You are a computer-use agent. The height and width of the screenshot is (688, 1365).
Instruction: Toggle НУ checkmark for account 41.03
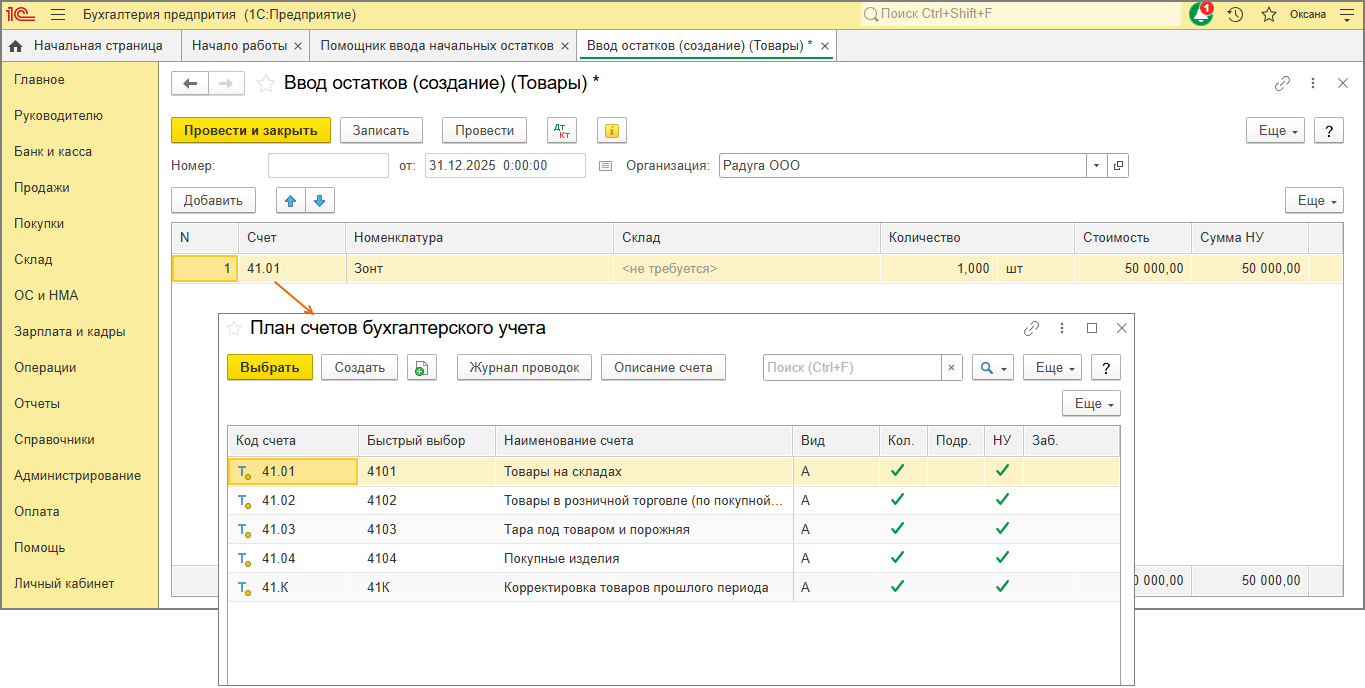click(x=1002, y=529)
